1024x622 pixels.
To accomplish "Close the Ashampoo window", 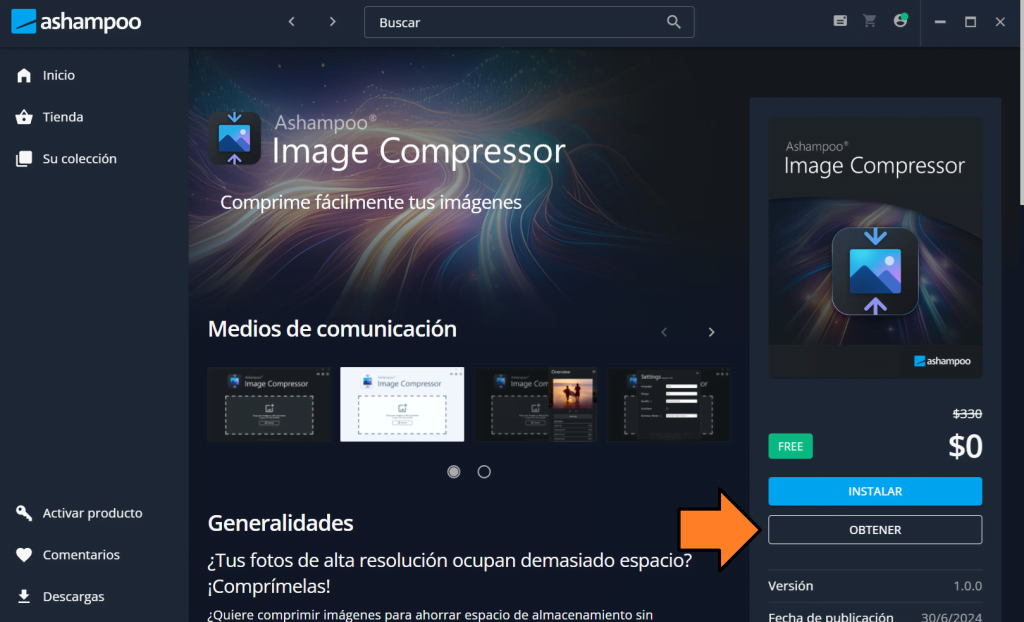I will (x=1000, y=22).
